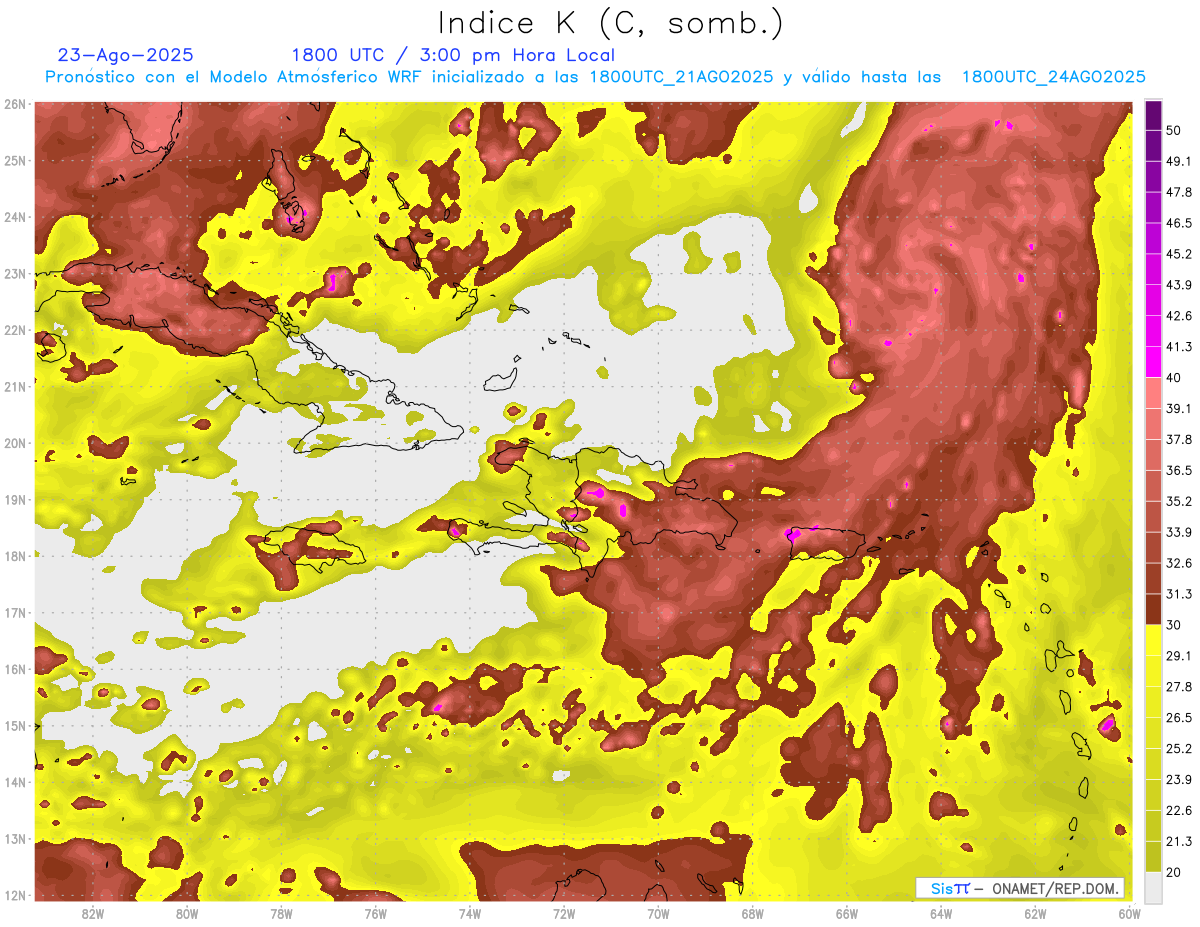Click the longitude label '60W'
The height and width of the screenshot is (927, 1200).
tap(1129, 913)
